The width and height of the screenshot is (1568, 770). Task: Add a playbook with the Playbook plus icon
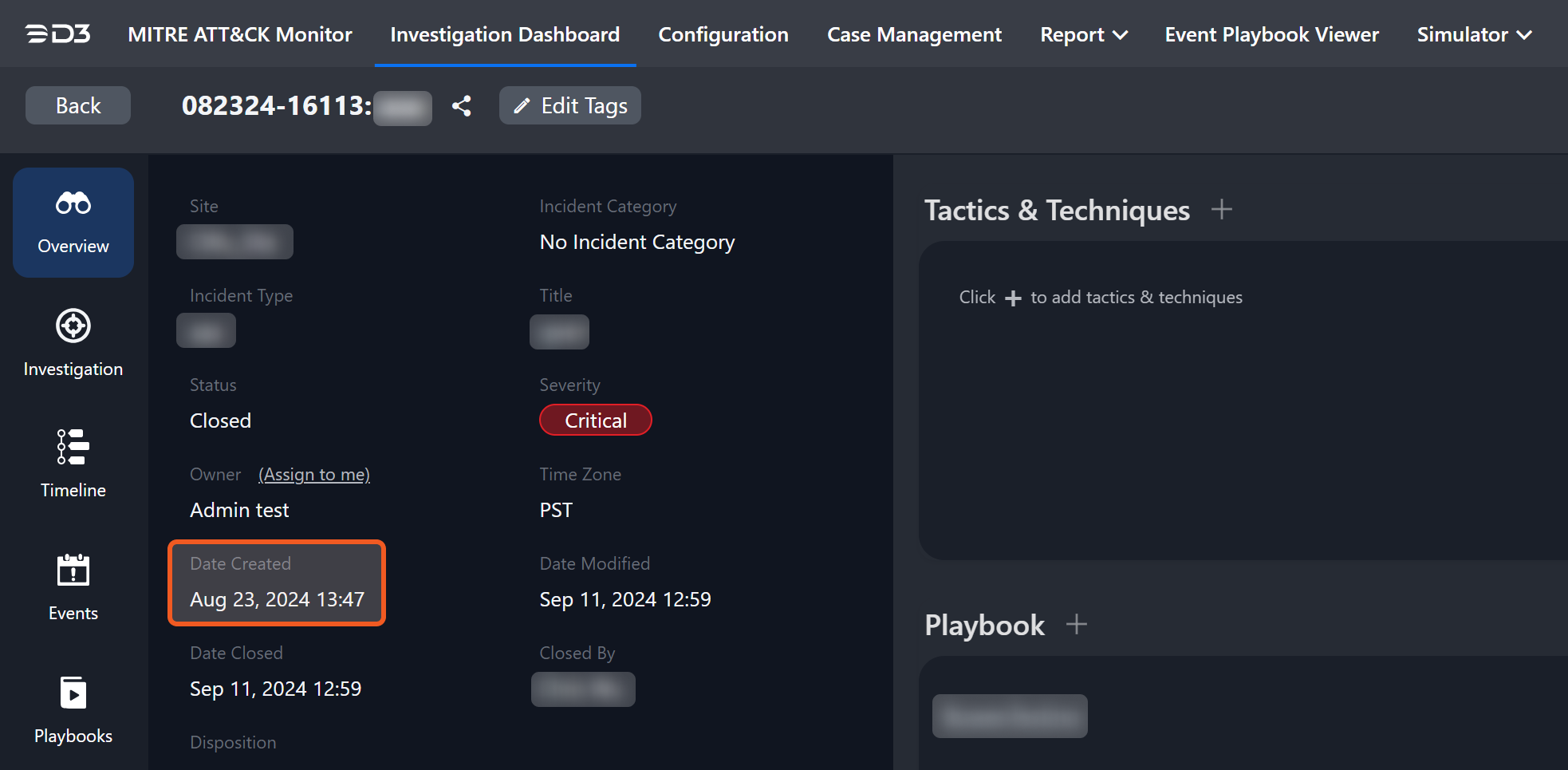1076,624
